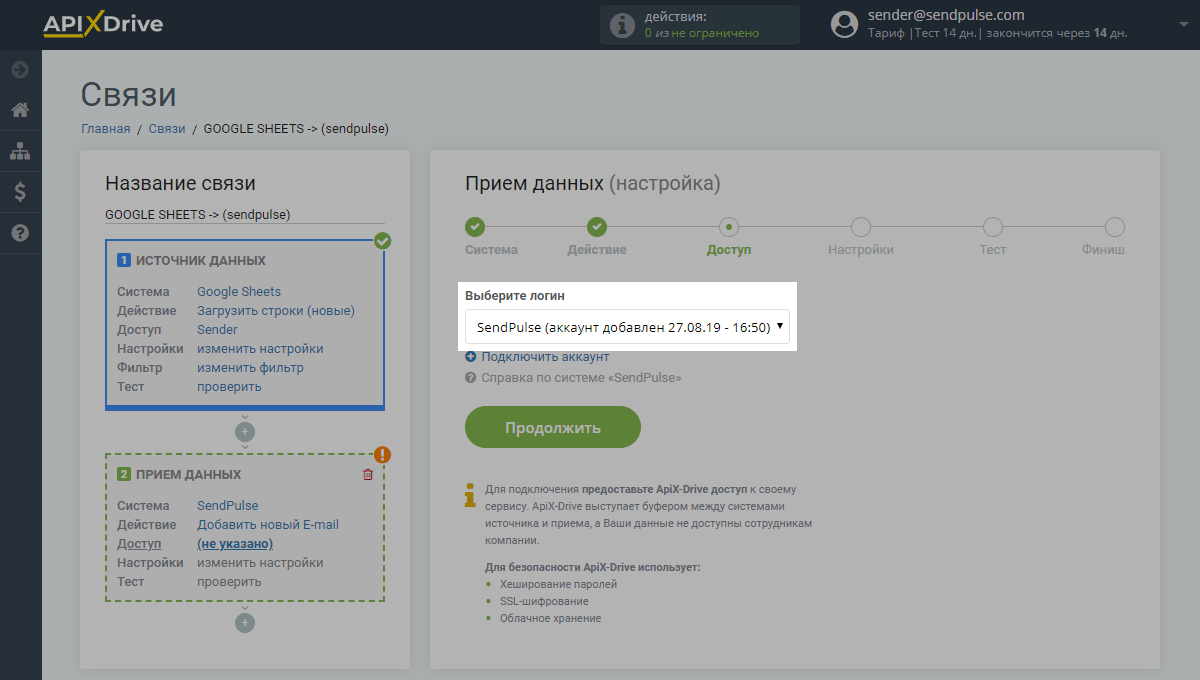This screenshot has height=680, width=1200.
Task: Edit connection name field
Action: click(x=245, y=214)
